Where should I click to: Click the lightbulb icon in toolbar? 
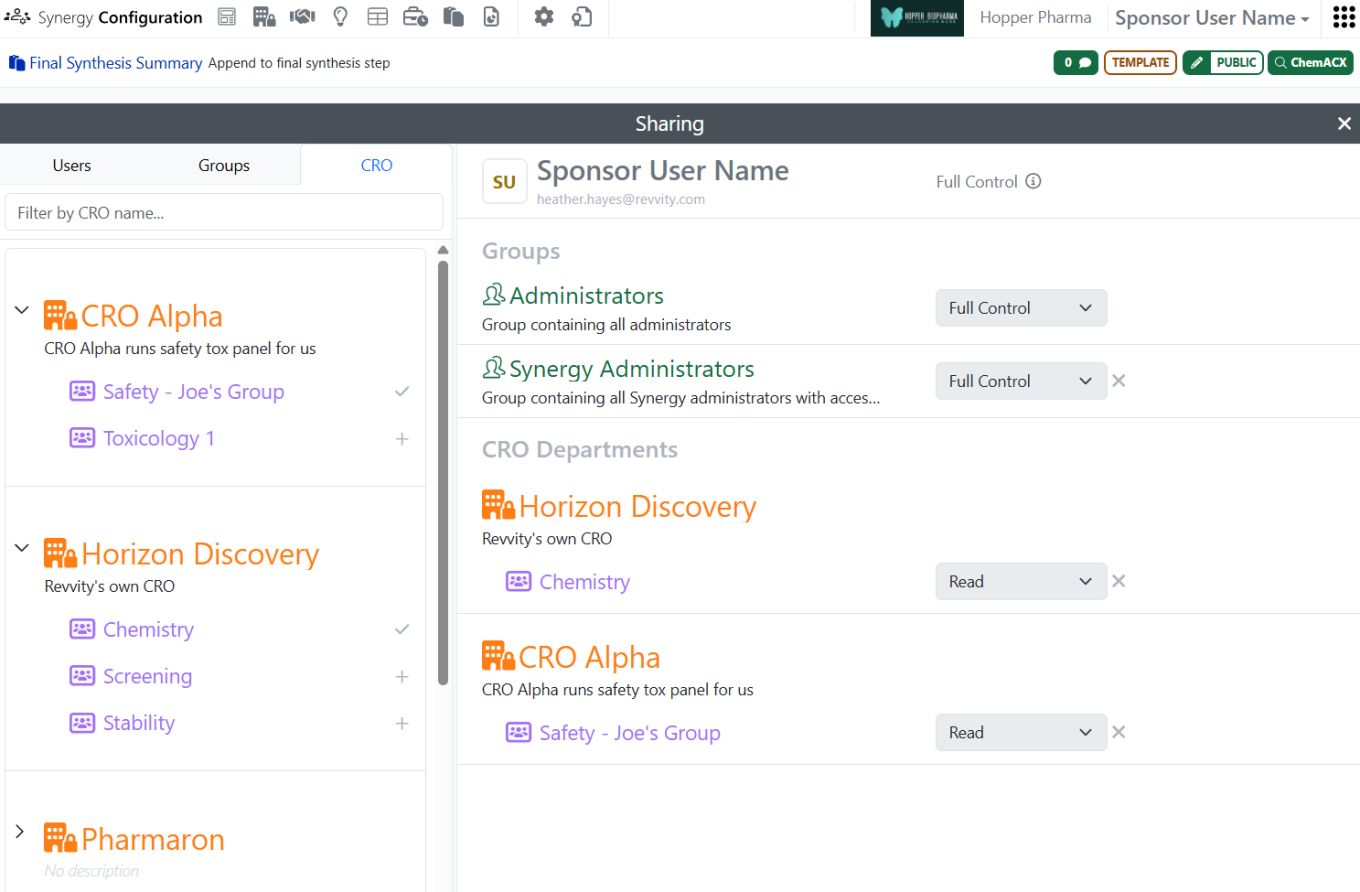point(340,17)
